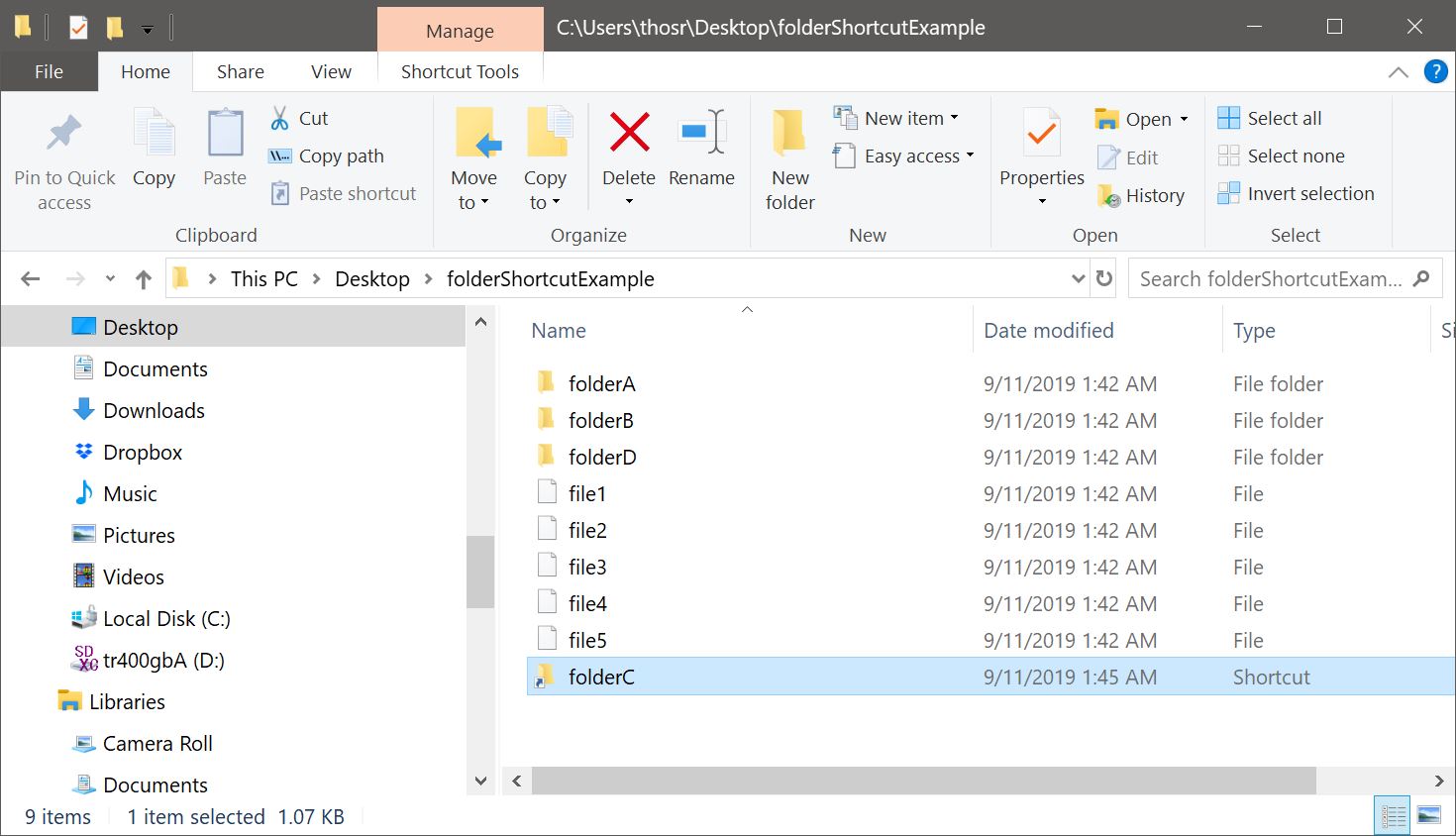The width and height of the screenshot is (1456, 836).
Task: Switch to the View ribbon tab
Action: tap(331, 71)
